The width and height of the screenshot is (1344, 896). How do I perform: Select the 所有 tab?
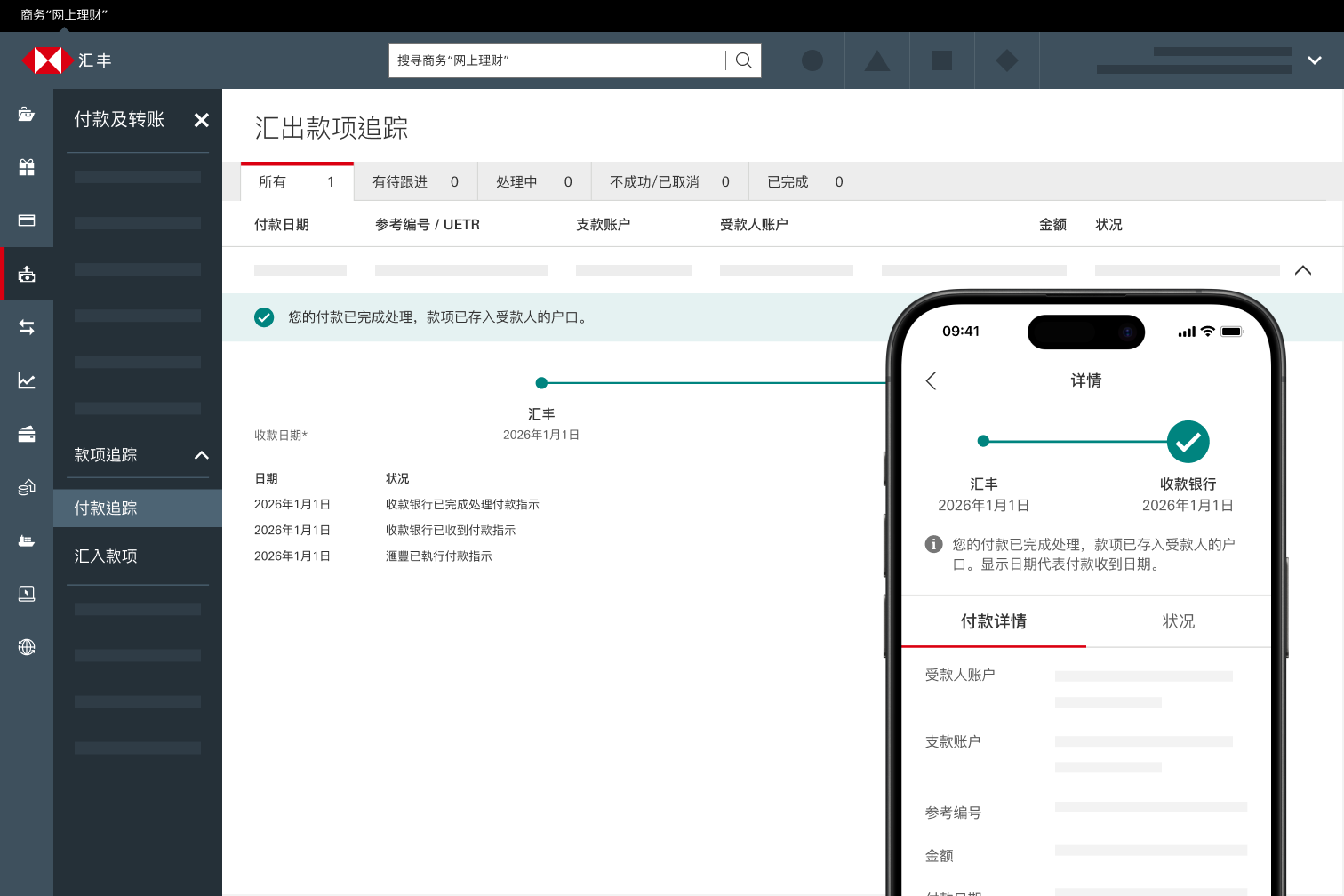pos(297,182)
